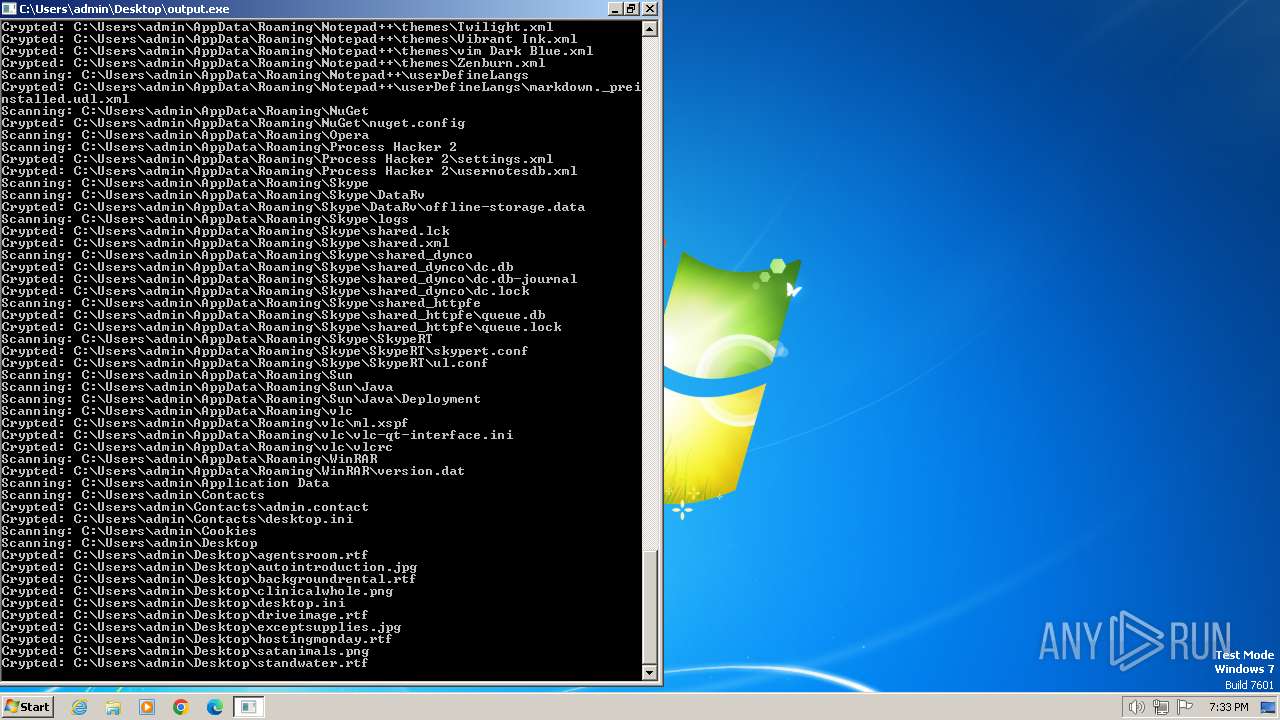Click the line ending with agentsroom.rtf
1280x720 pixels.
pos(185,555)
